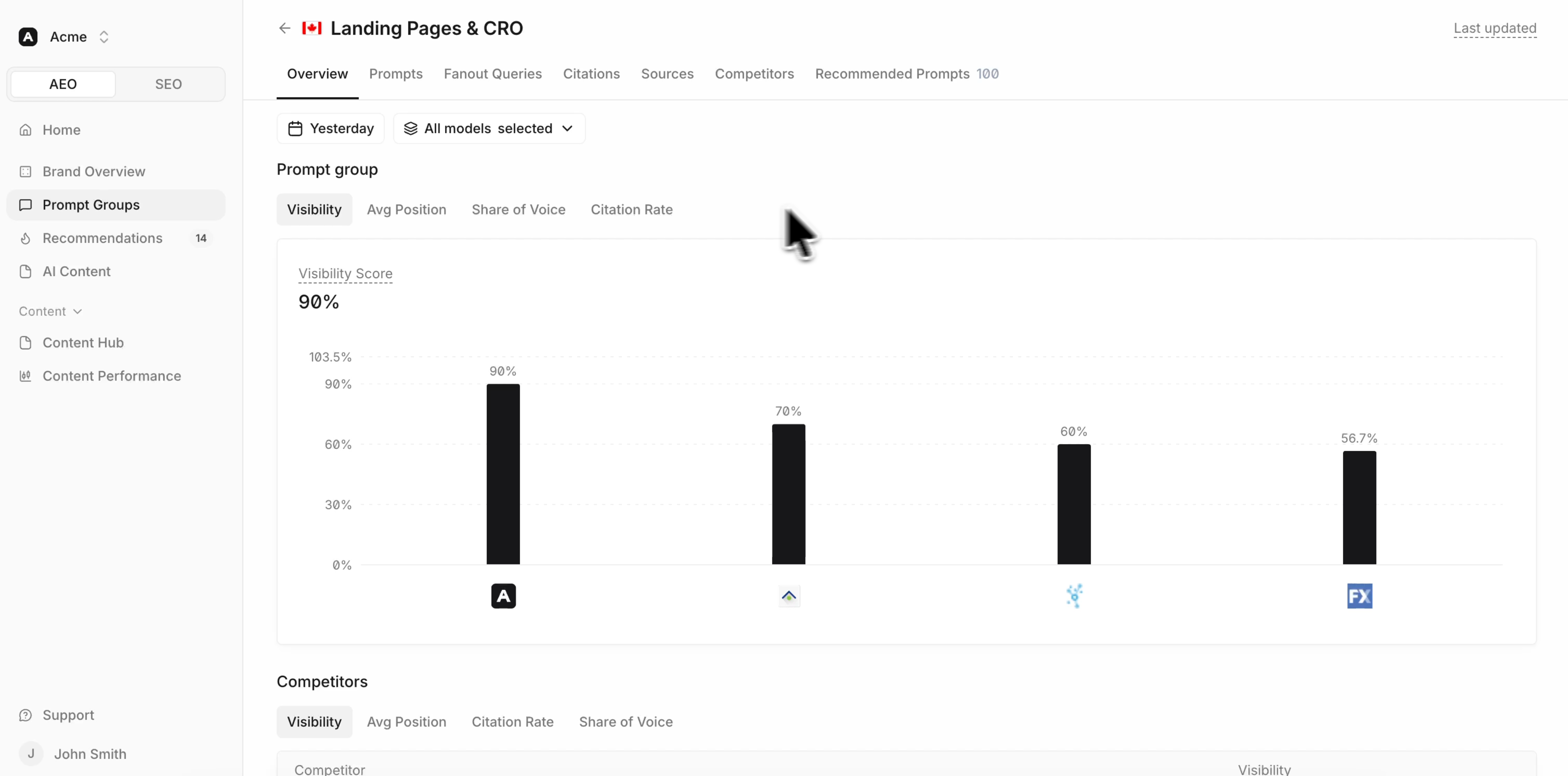Open the Yesterday date picker
The height and width of the screenshot is (776, 1568).
330,129
